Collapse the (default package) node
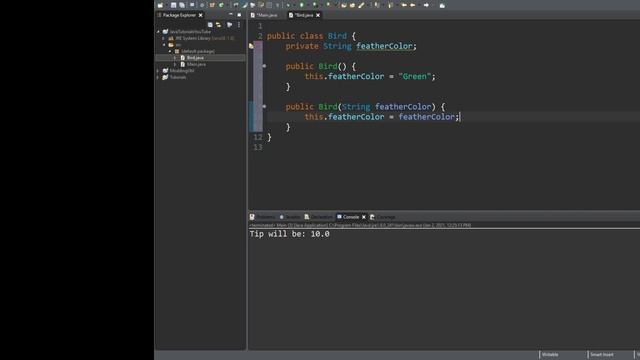This screenshot has height=360, width=640. (170, 51)
